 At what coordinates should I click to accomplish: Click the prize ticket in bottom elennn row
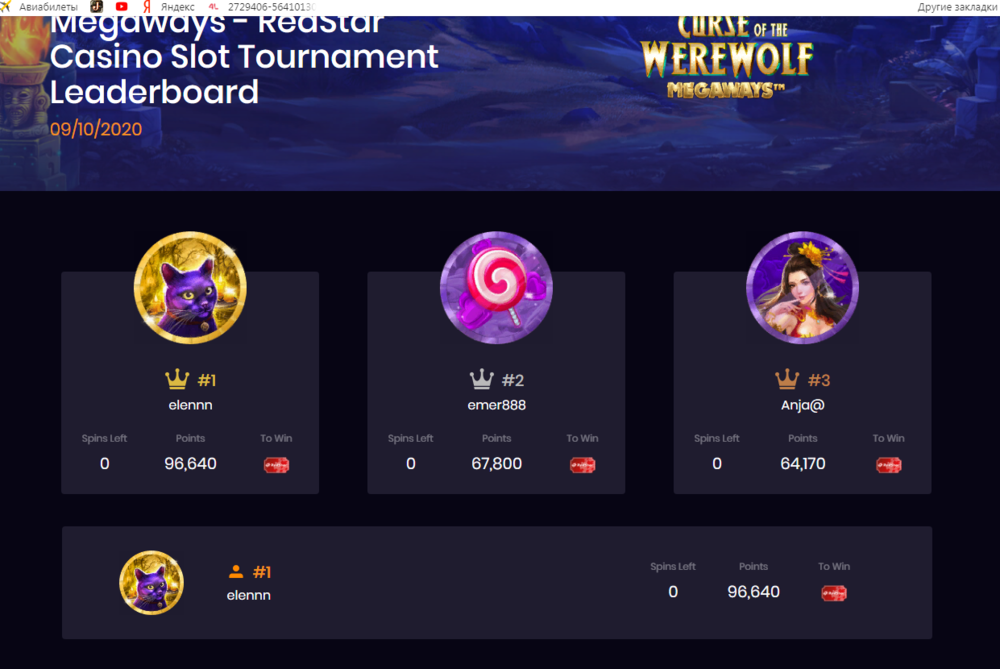[834, 593]
